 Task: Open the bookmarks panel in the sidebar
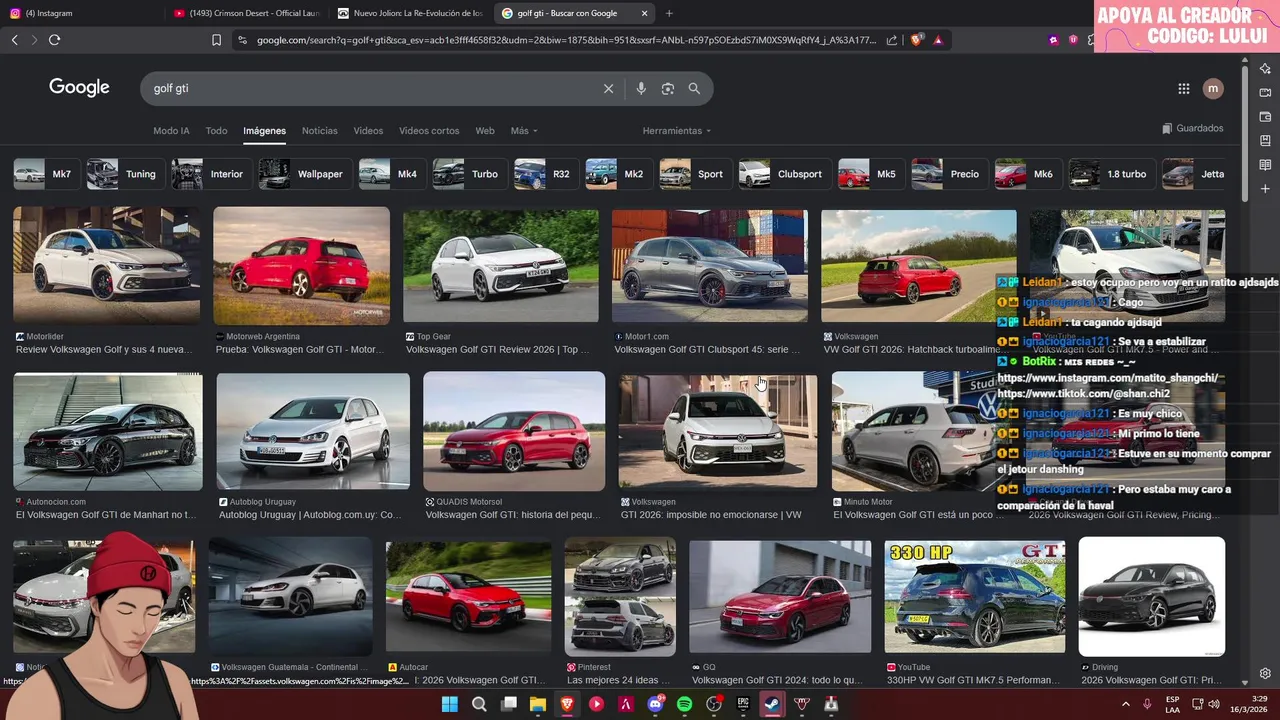point(1265,141)
